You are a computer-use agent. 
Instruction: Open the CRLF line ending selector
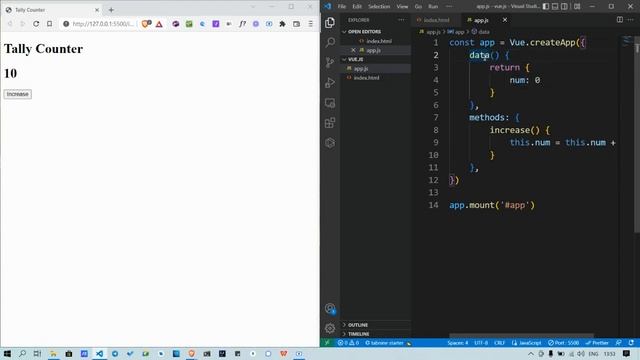coord(500,343)
